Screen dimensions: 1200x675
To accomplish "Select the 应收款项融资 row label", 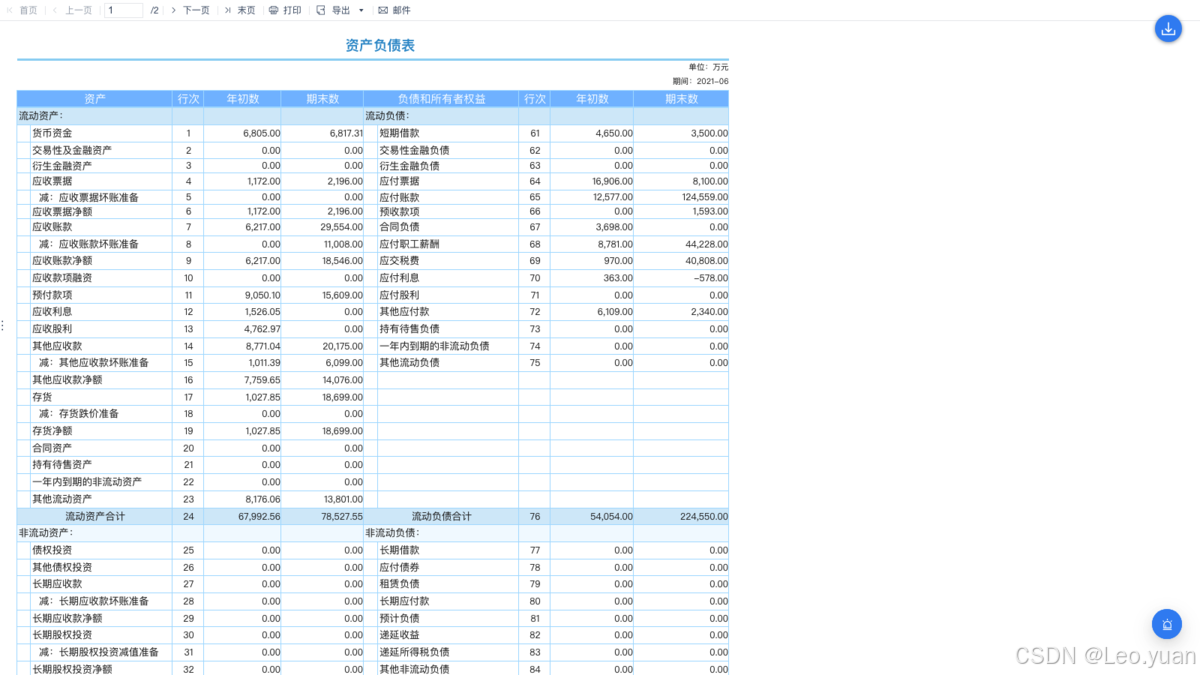I will point(62,278).
